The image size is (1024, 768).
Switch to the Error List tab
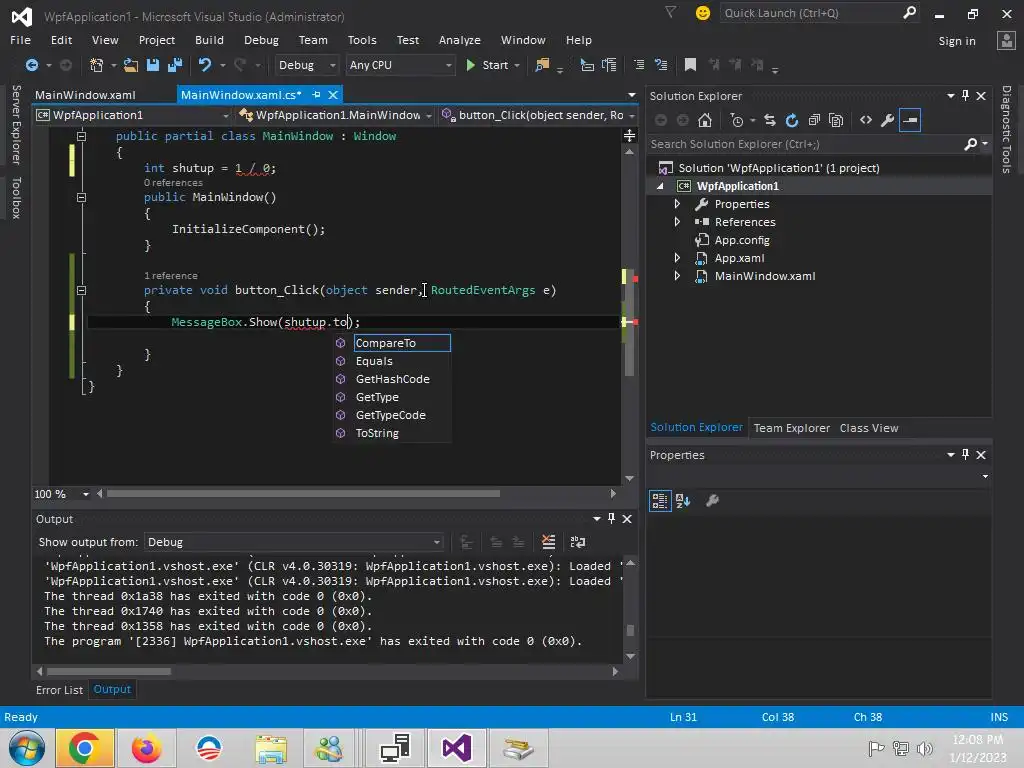click(x=59, y=690)
